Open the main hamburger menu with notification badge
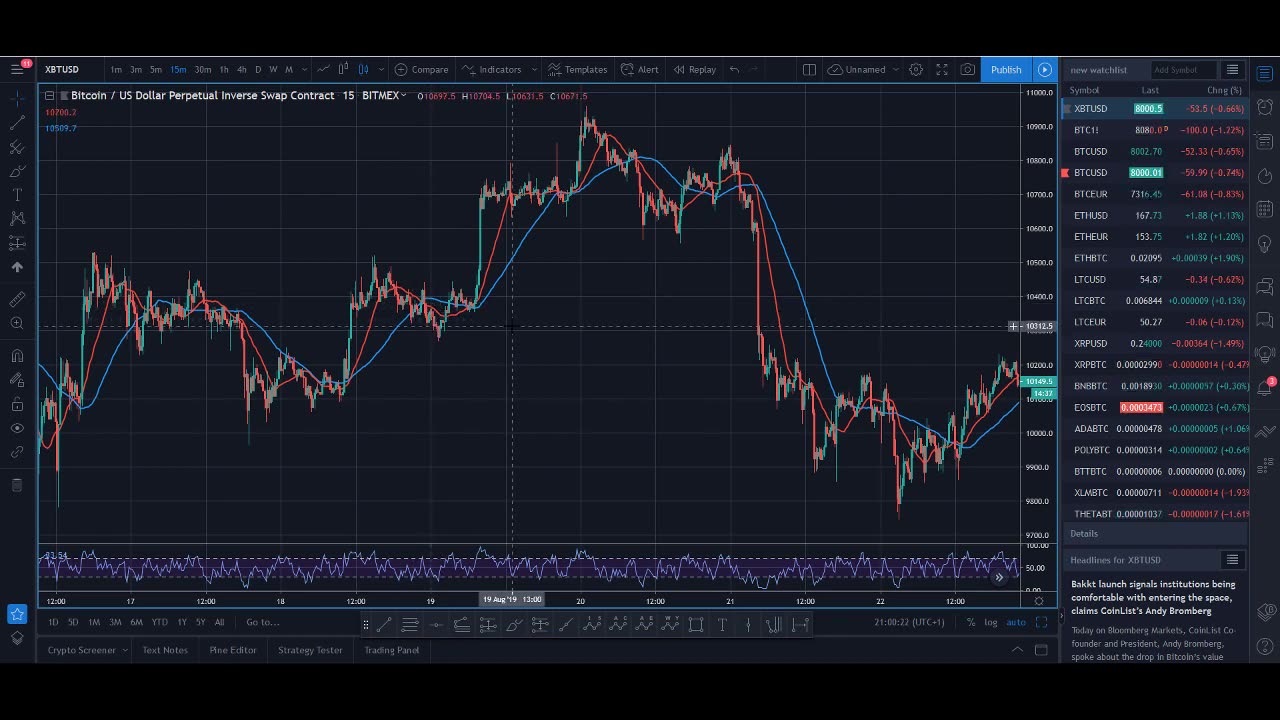This screenshot has width=1280, height=720. click(17, 69)
